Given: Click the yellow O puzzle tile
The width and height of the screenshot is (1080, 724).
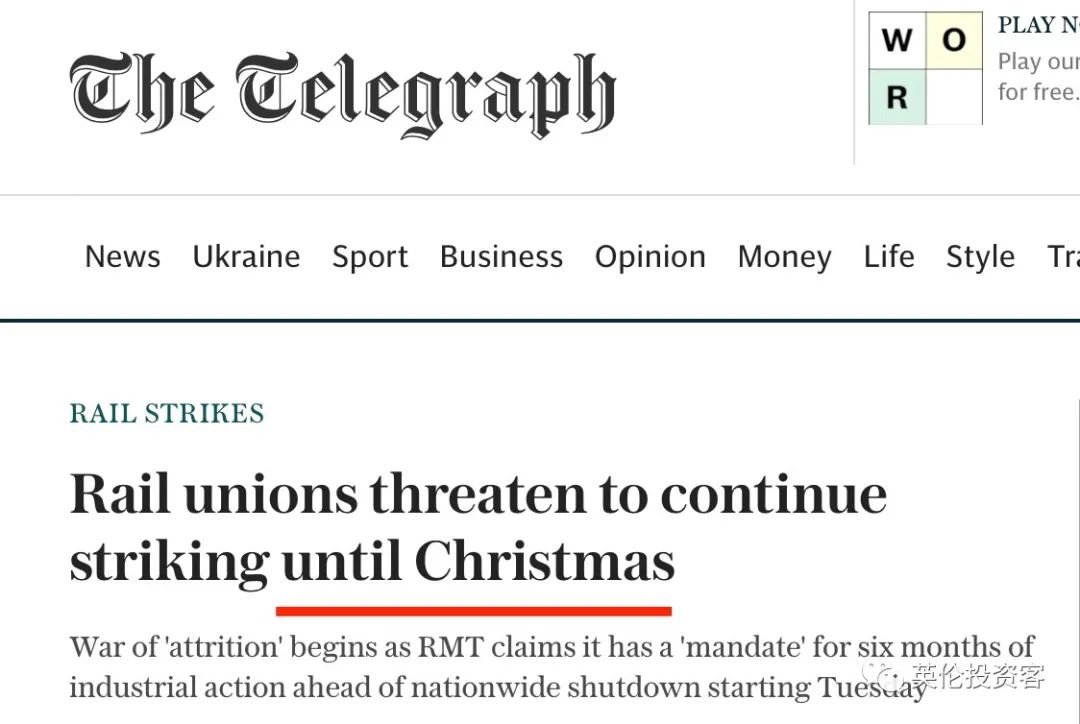Looking at the screenshot, I should 954,41.
